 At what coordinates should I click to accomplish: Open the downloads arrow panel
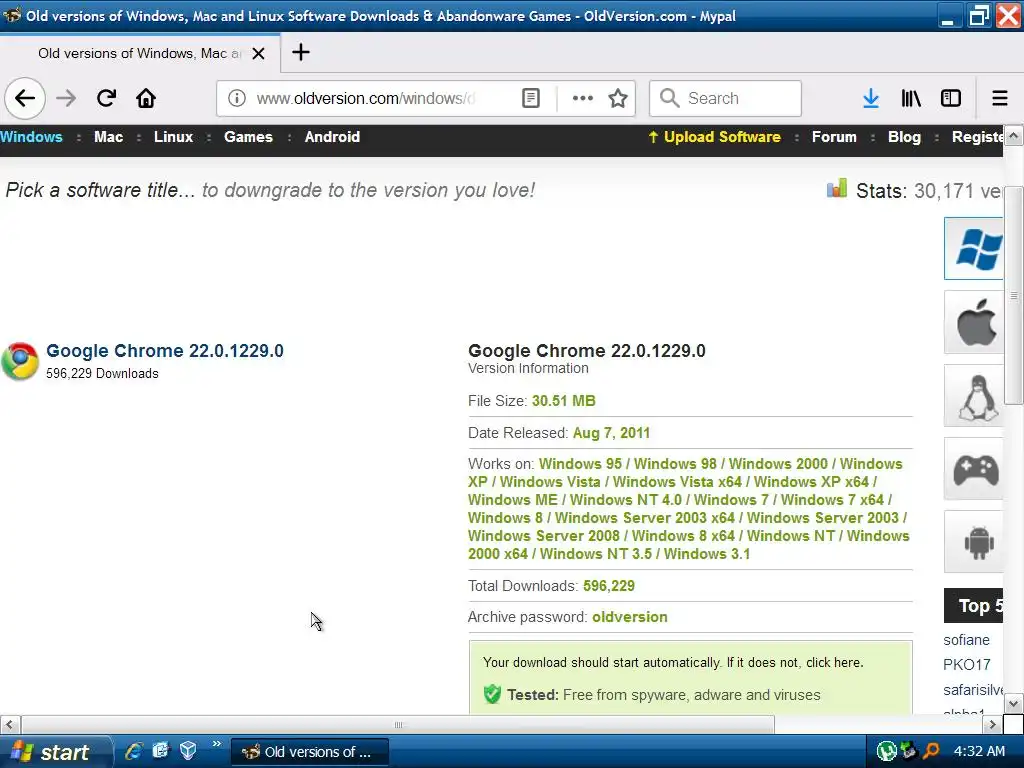click(871, 99)
